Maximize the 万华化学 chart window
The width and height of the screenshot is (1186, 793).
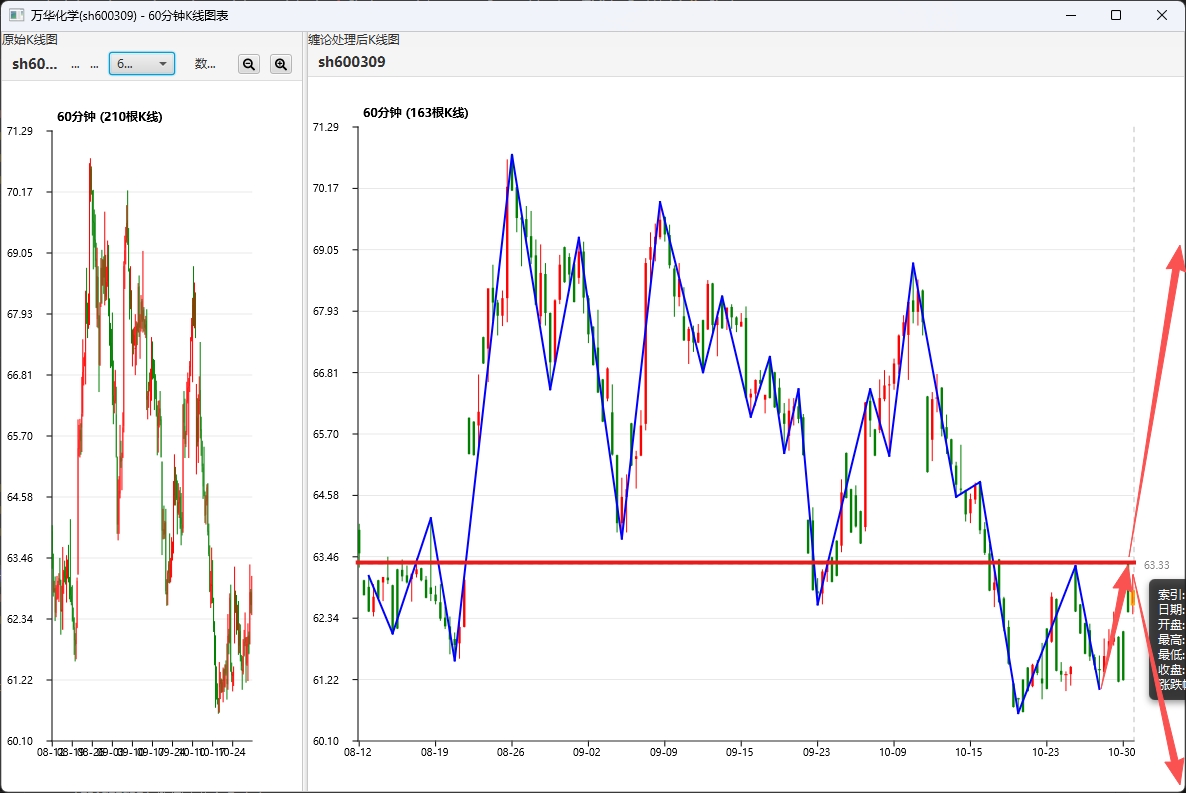pyautogui.click(x=1116, y=15)
